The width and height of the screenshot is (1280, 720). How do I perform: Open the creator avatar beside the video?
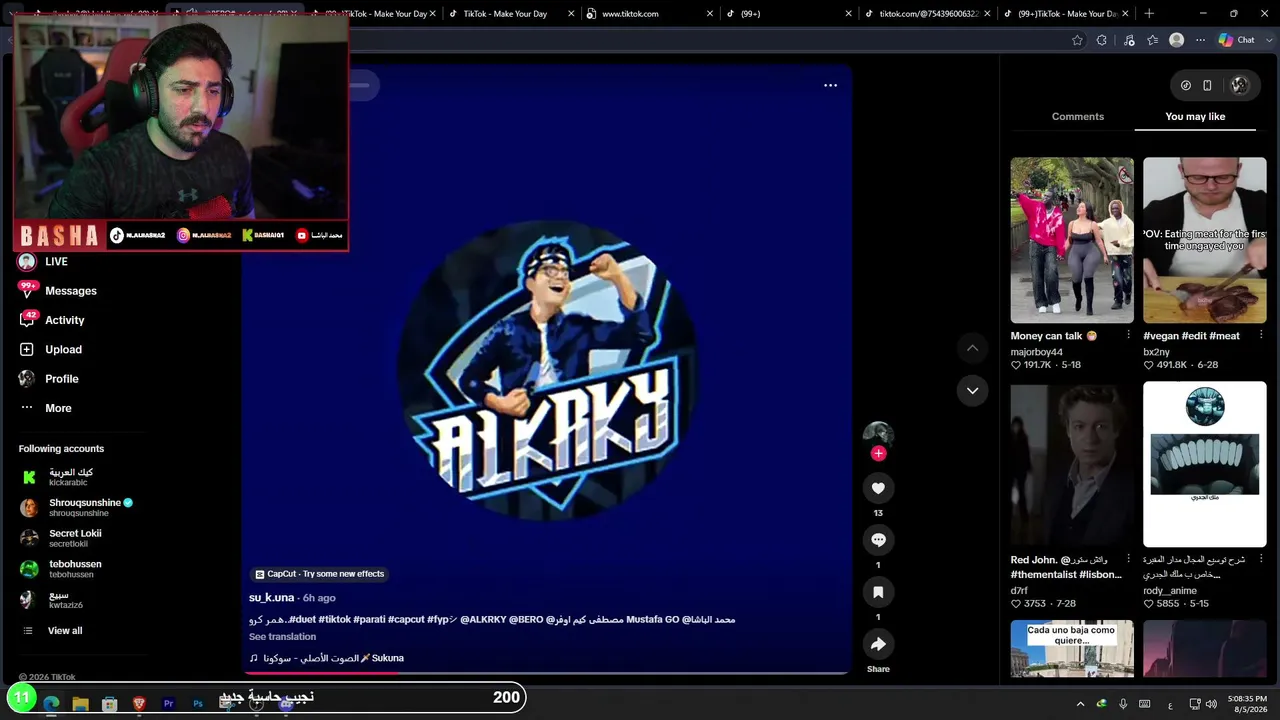point(878,434)
